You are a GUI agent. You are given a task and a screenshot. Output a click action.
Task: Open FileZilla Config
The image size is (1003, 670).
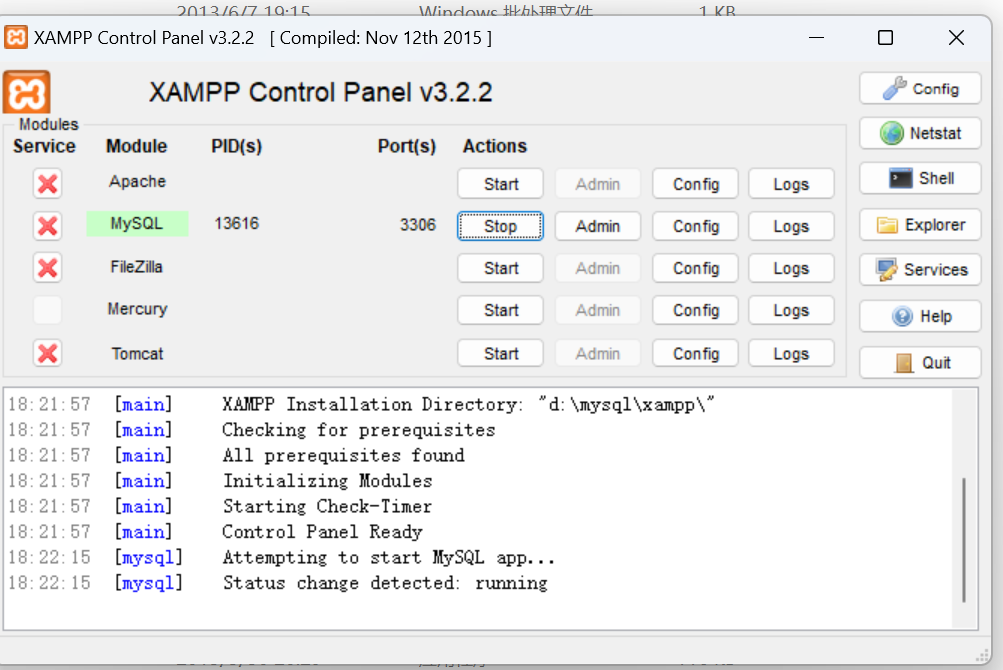(695, 268)
